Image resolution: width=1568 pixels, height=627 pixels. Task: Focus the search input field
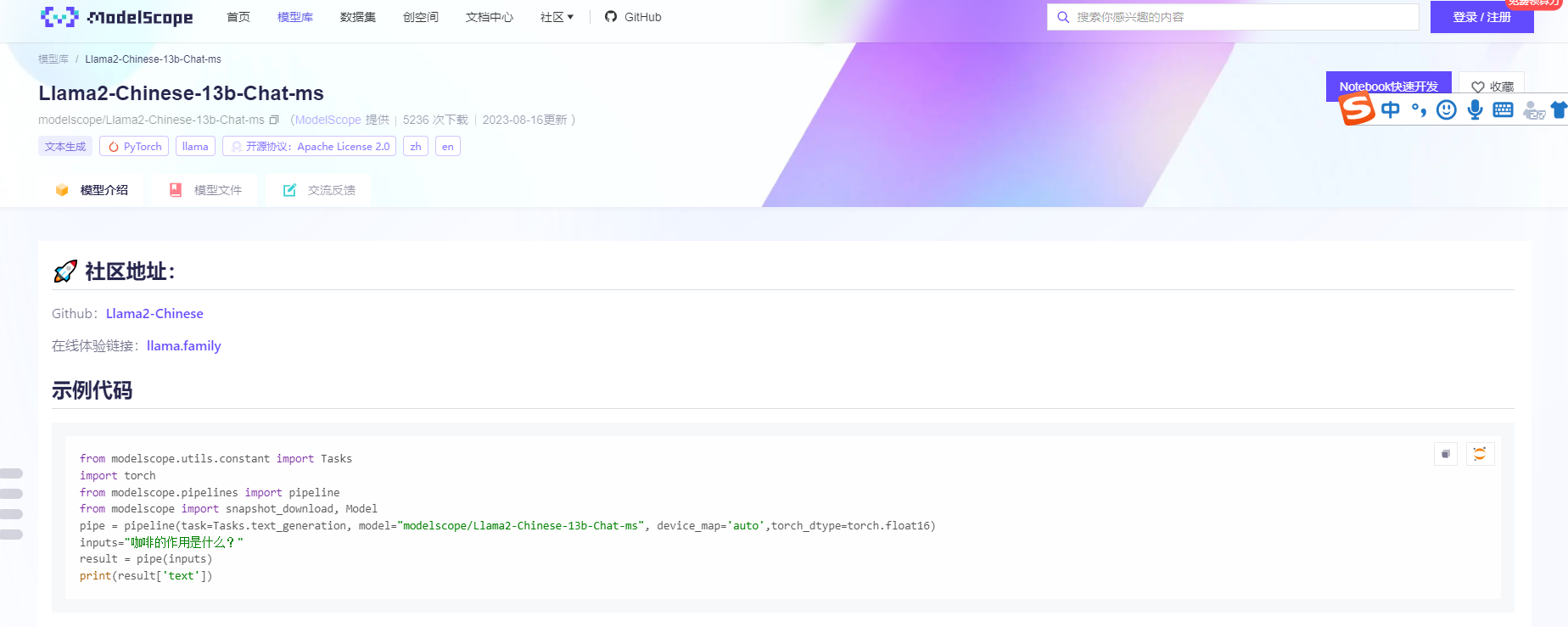pyautogui.click(x=1233, y=17)
